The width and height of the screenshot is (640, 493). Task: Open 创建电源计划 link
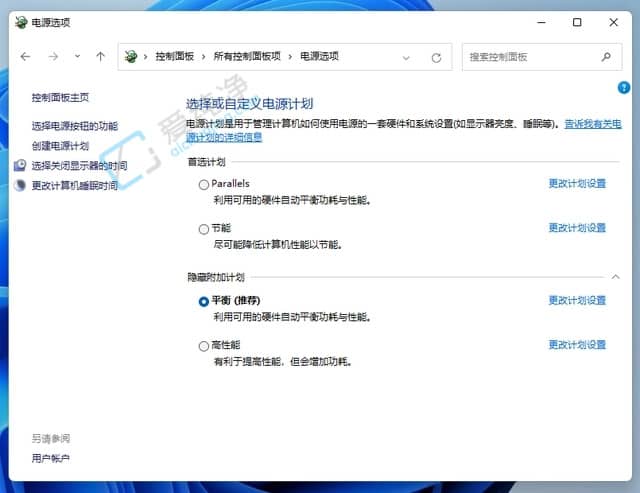coord(60,146)
